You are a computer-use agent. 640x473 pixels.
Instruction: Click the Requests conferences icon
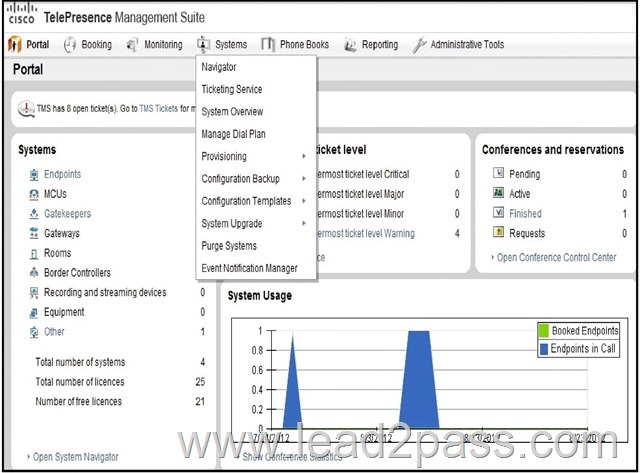(x=498, y=232)
